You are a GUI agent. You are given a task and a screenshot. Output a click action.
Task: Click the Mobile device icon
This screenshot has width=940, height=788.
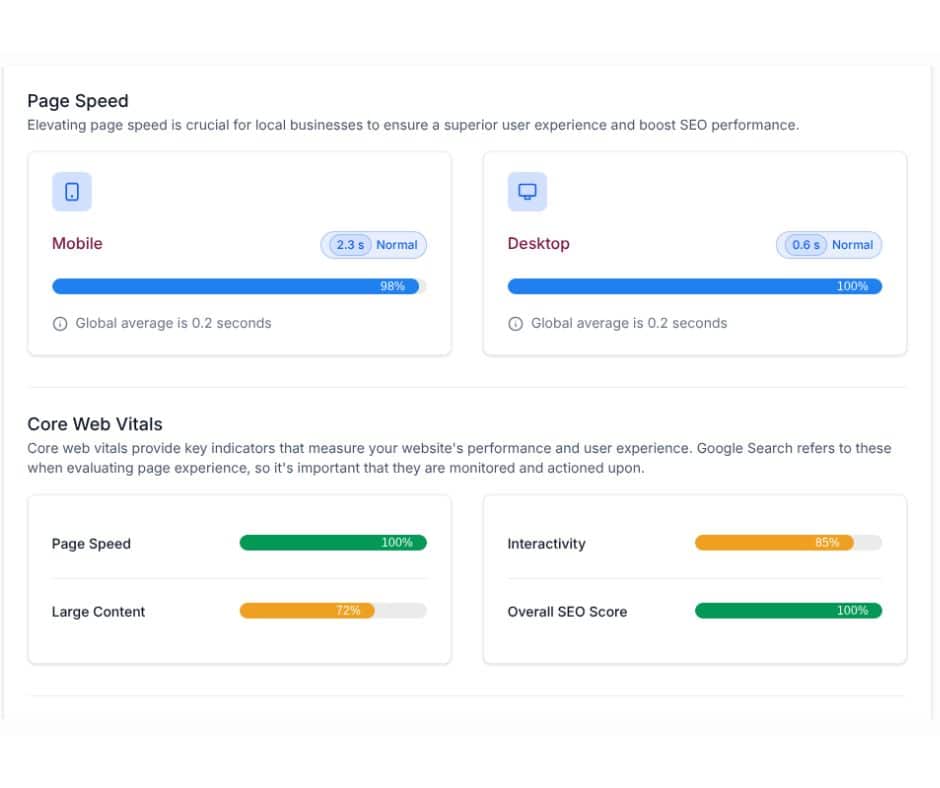coord(71,191)
